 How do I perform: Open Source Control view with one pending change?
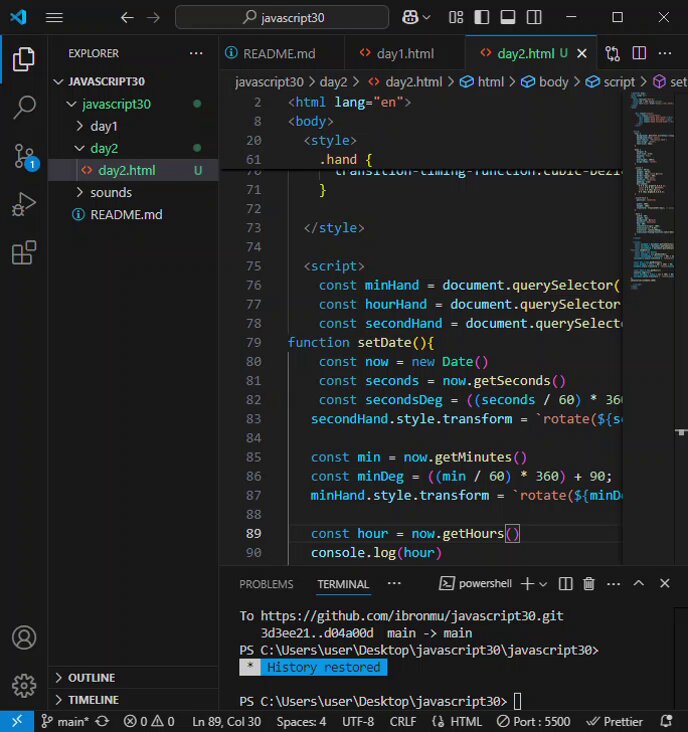click(x=24, y=156)
